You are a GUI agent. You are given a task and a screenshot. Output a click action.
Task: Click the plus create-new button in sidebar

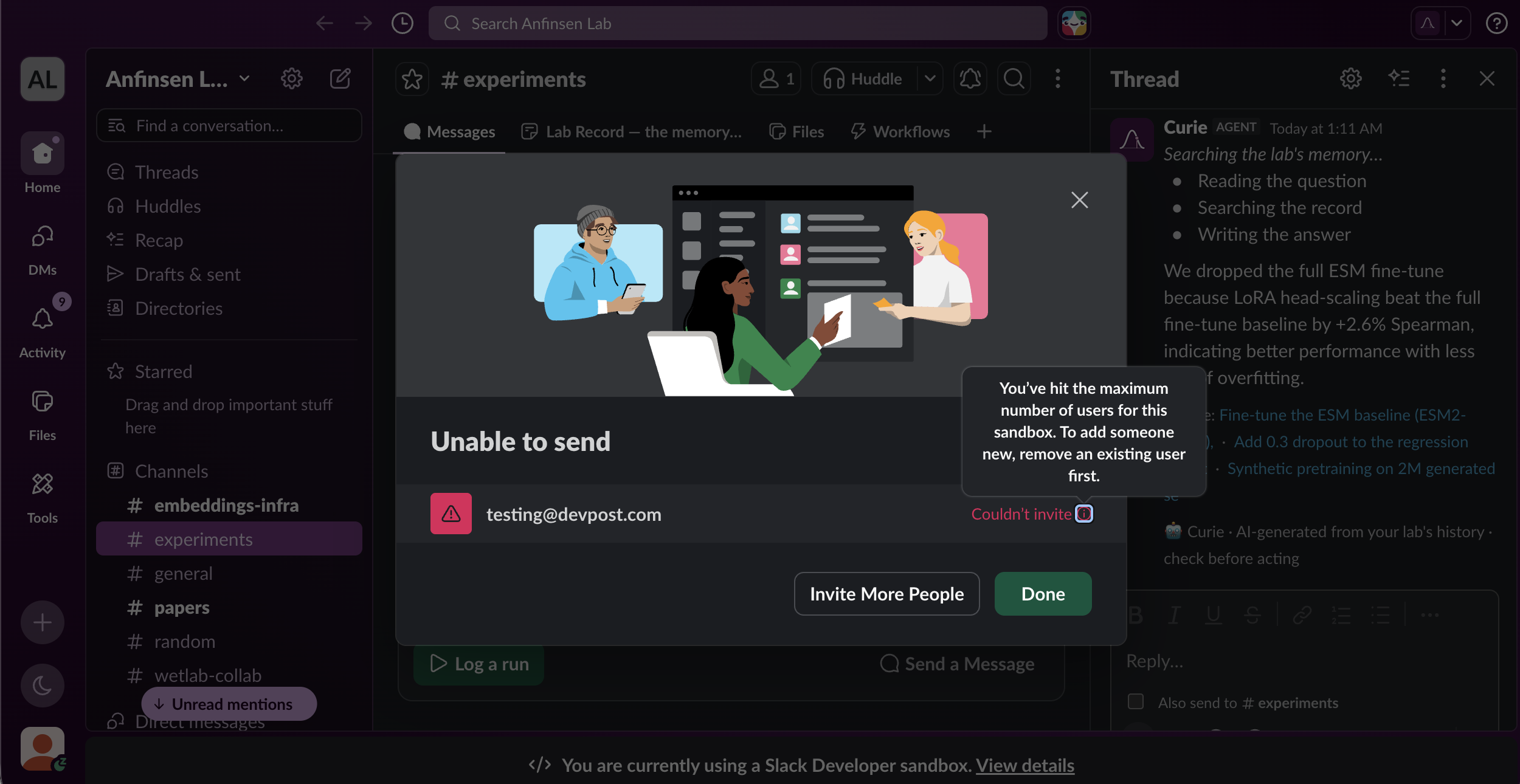(43, 622)
